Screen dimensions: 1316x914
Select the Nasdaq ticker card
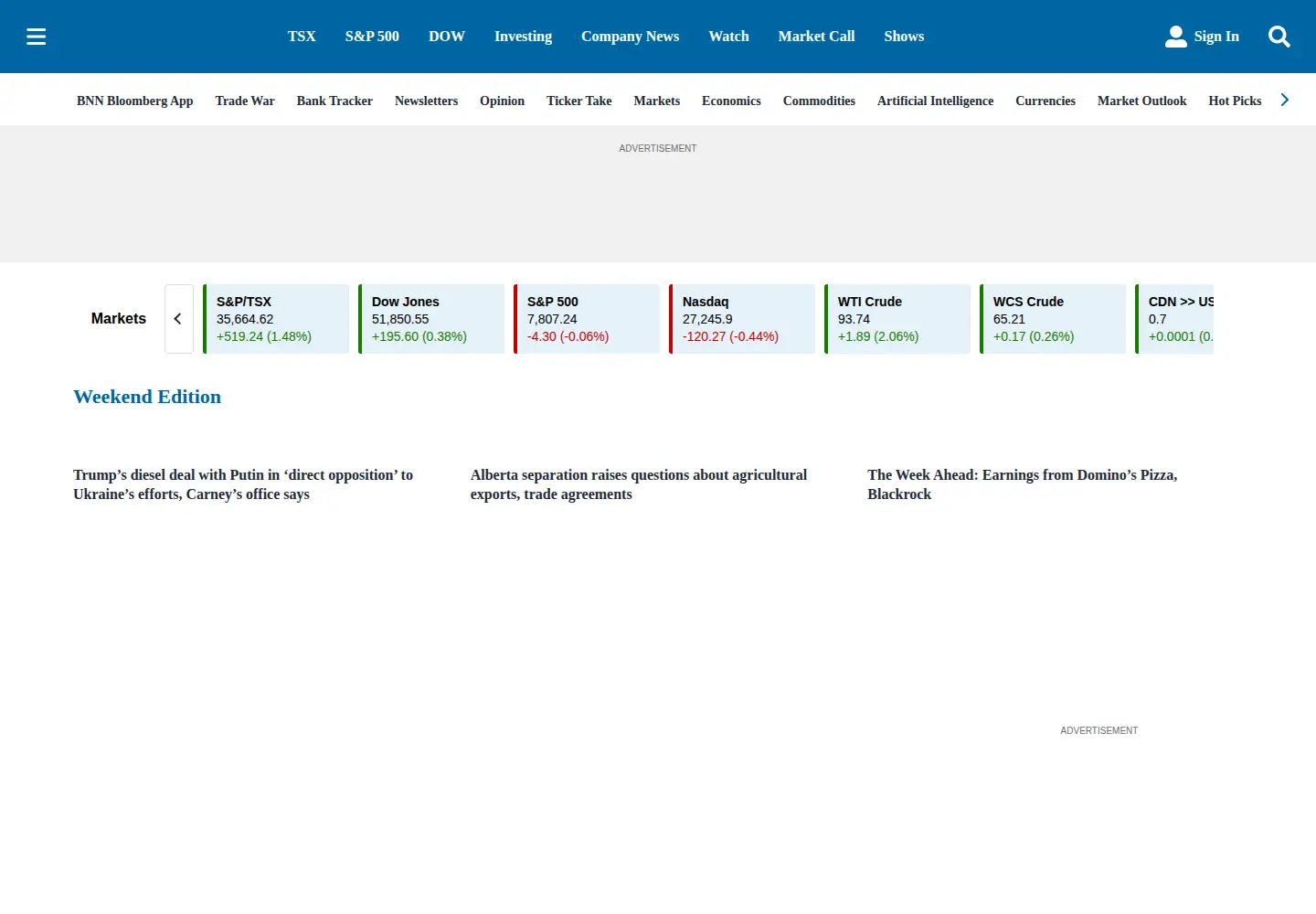742,319
